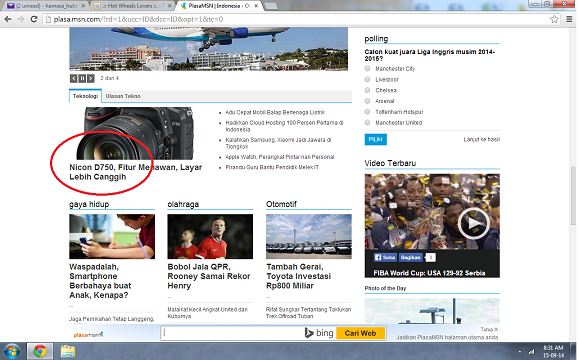The image size is (579, 360).
Task: Select Liverpool poll option
Action: tap(367, 79)
